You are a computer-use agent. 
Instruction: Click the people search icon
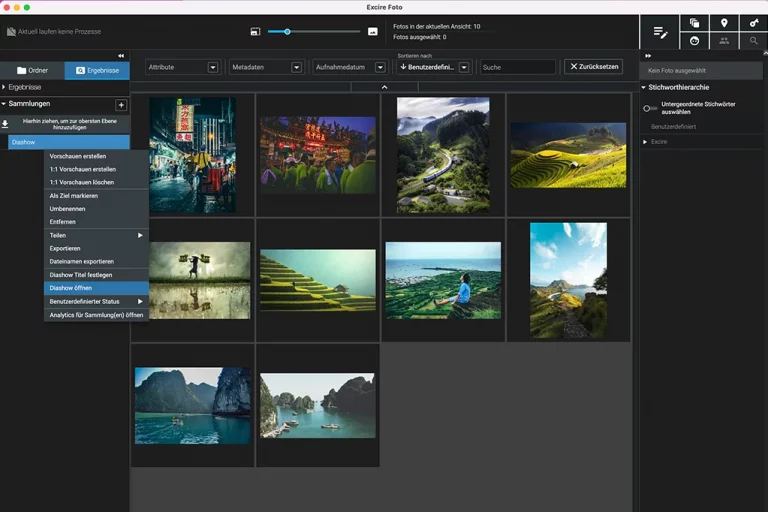[x=724, y=41]
